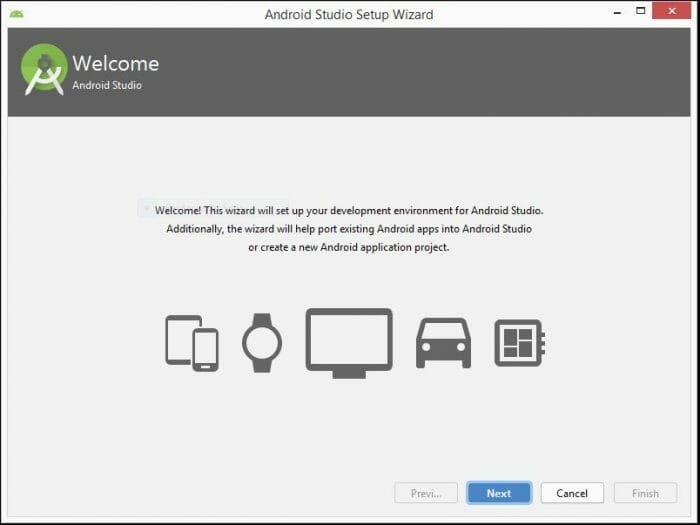Click the text line starting 'Welcome! This wizard'
The image size is (700, 525).
(349, 210)
